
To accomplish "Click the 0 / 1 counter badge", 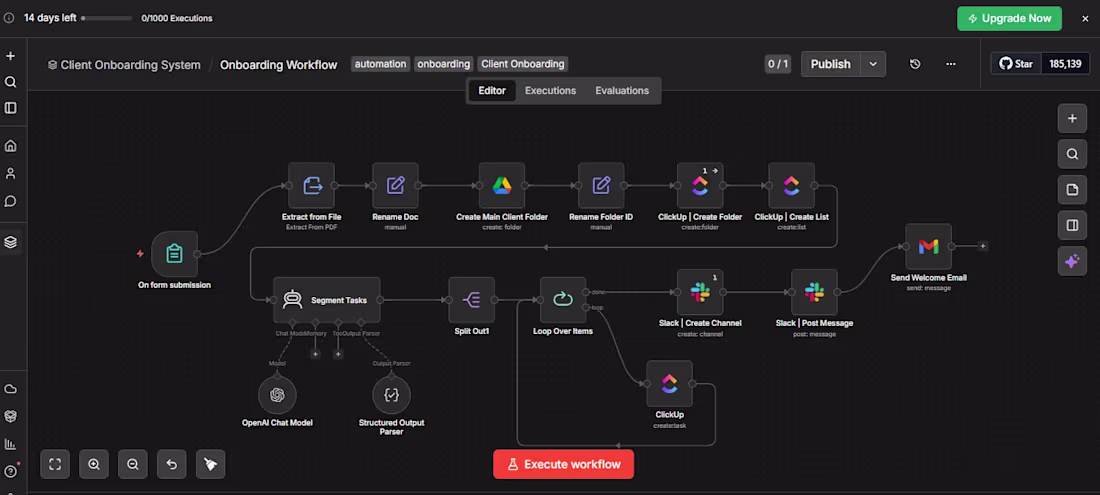I will tap(778, 64).
